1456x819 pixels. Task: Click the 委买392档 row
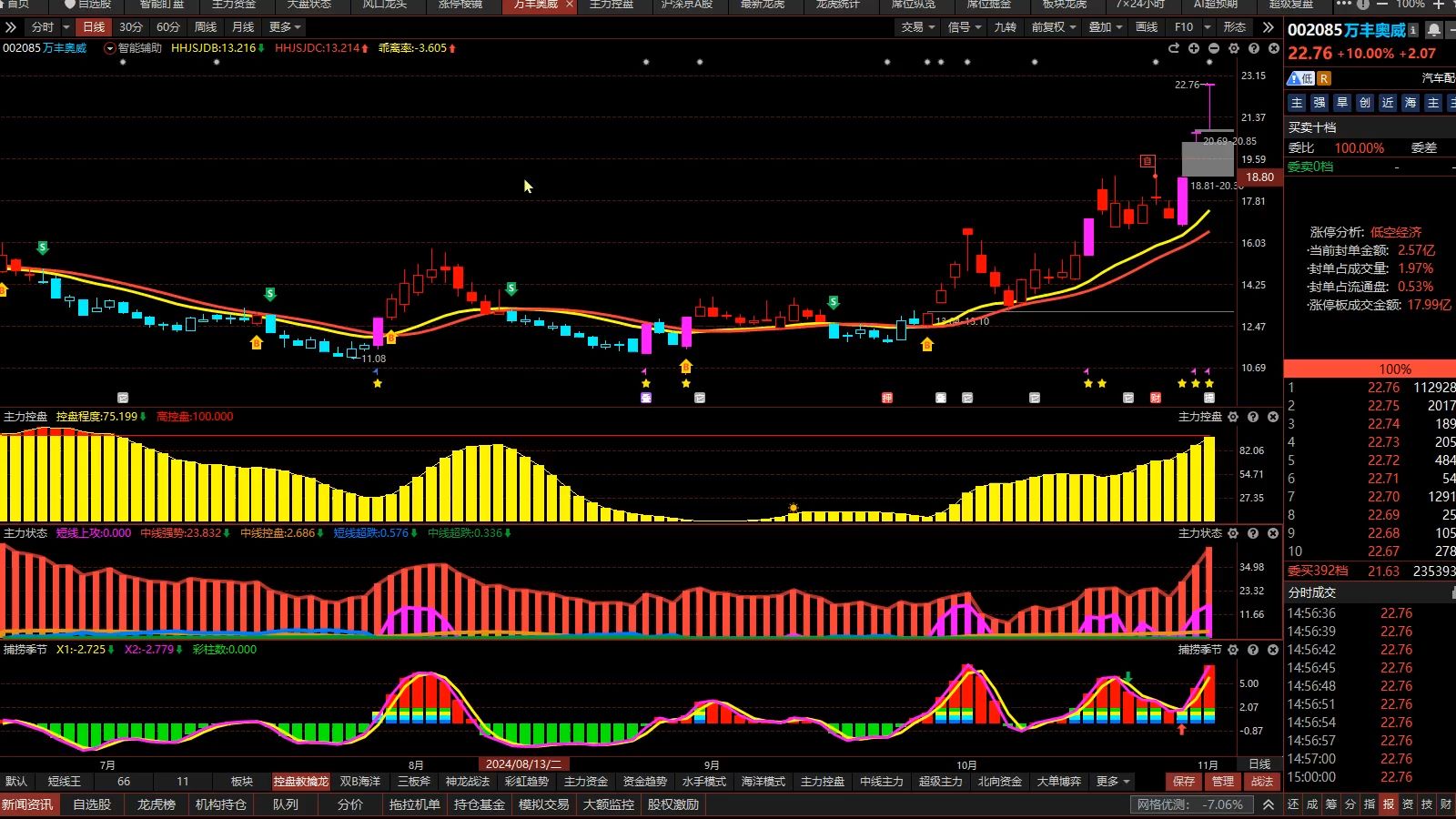pos(1370,571)
